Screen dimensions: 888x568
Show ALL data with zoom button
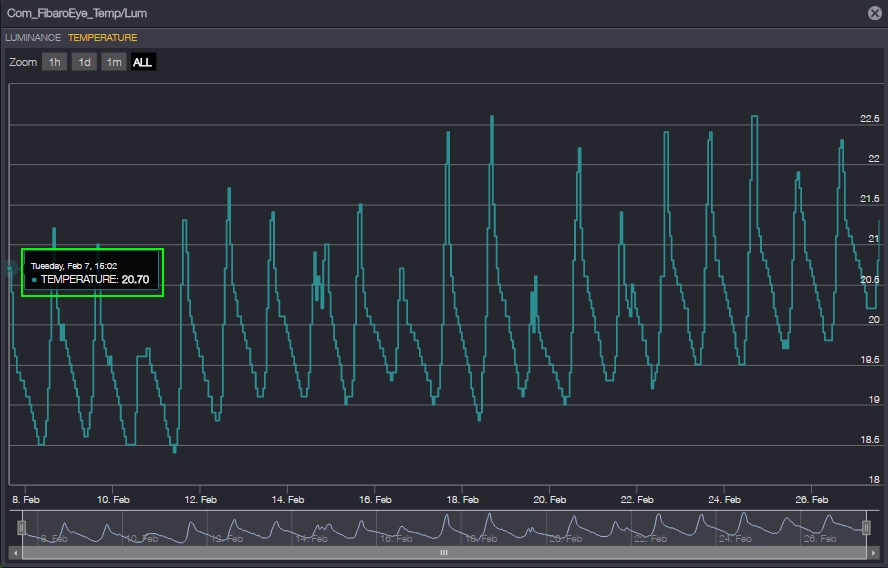coord(143,62)
